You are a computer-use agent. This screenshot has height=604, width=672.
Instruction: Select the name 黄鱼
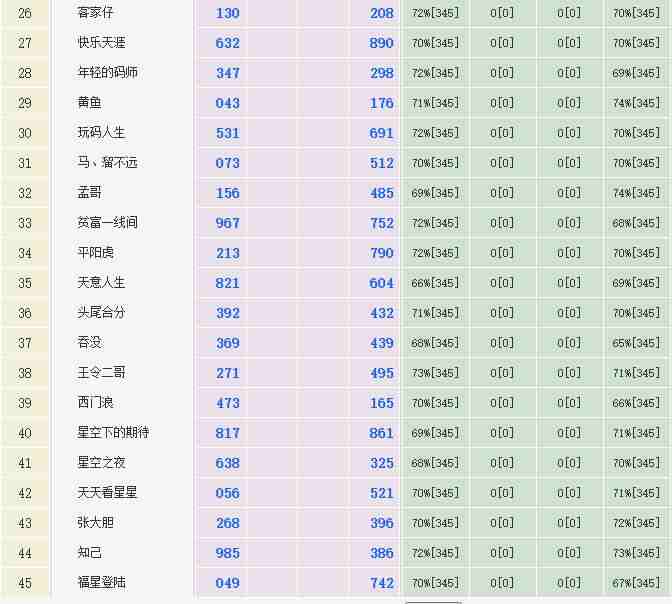point(89,103)
